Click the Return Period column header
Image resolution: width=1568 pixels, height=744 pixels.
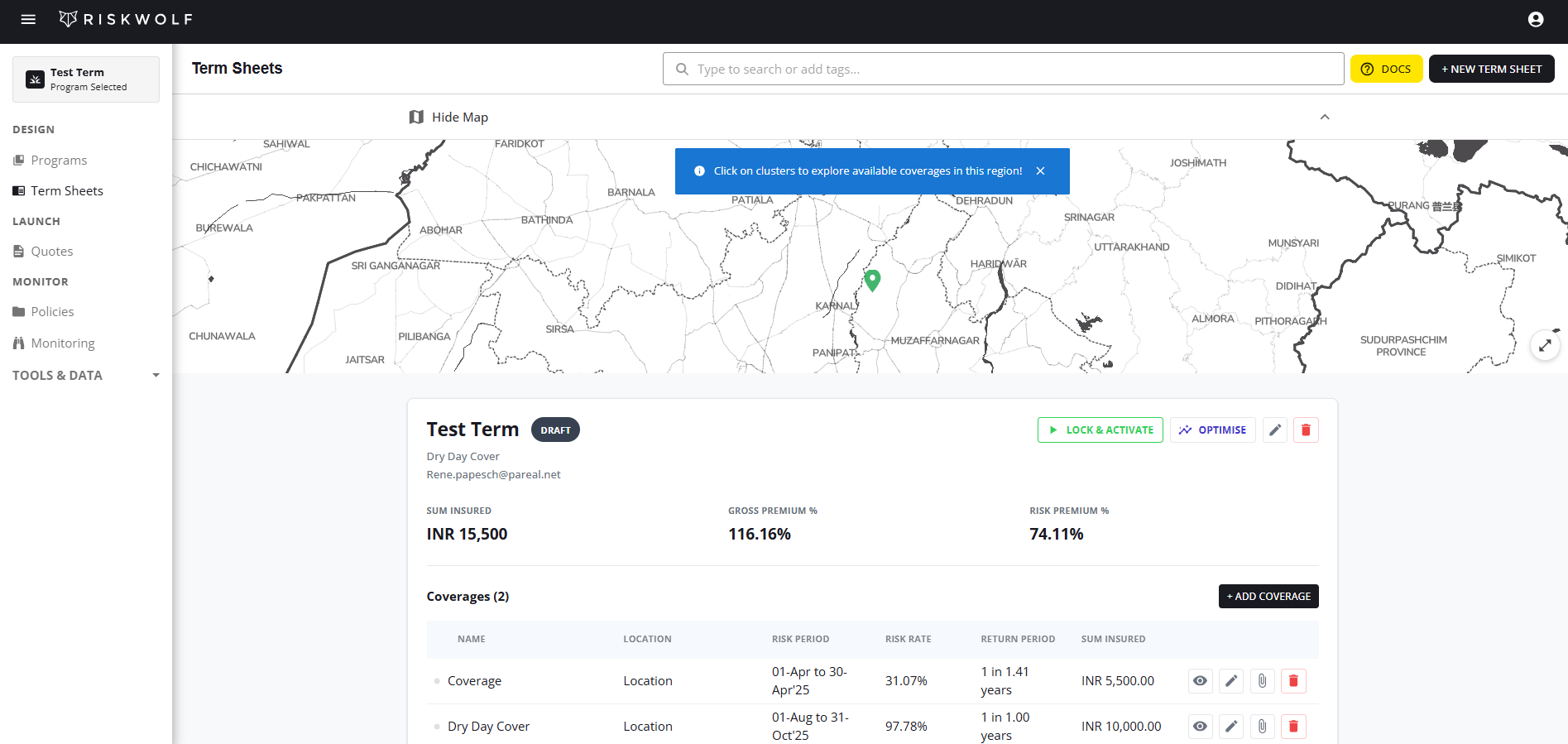(x=1018, y=639)
